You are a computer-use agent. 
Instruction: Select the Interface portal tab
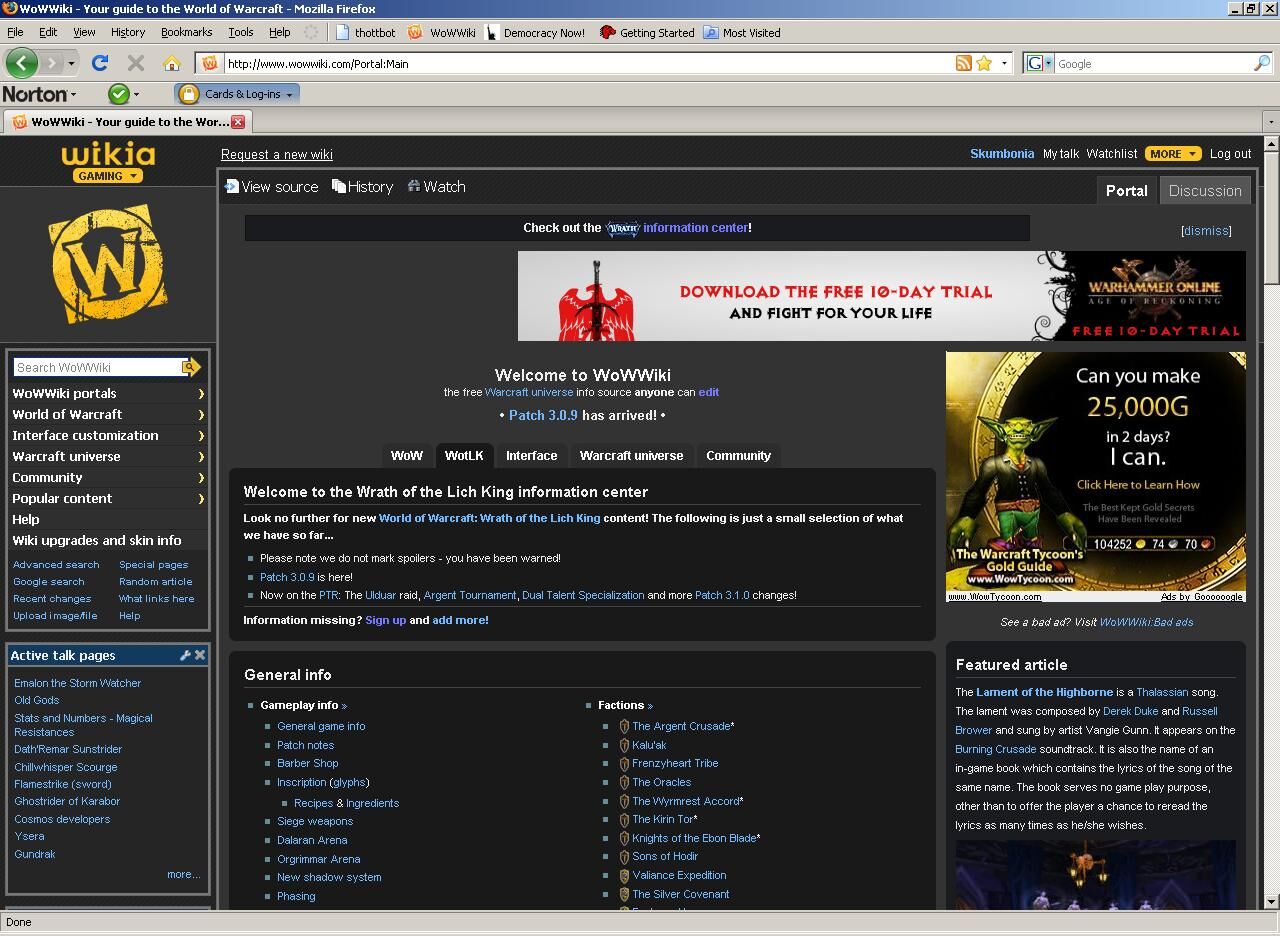coord(531,455)
